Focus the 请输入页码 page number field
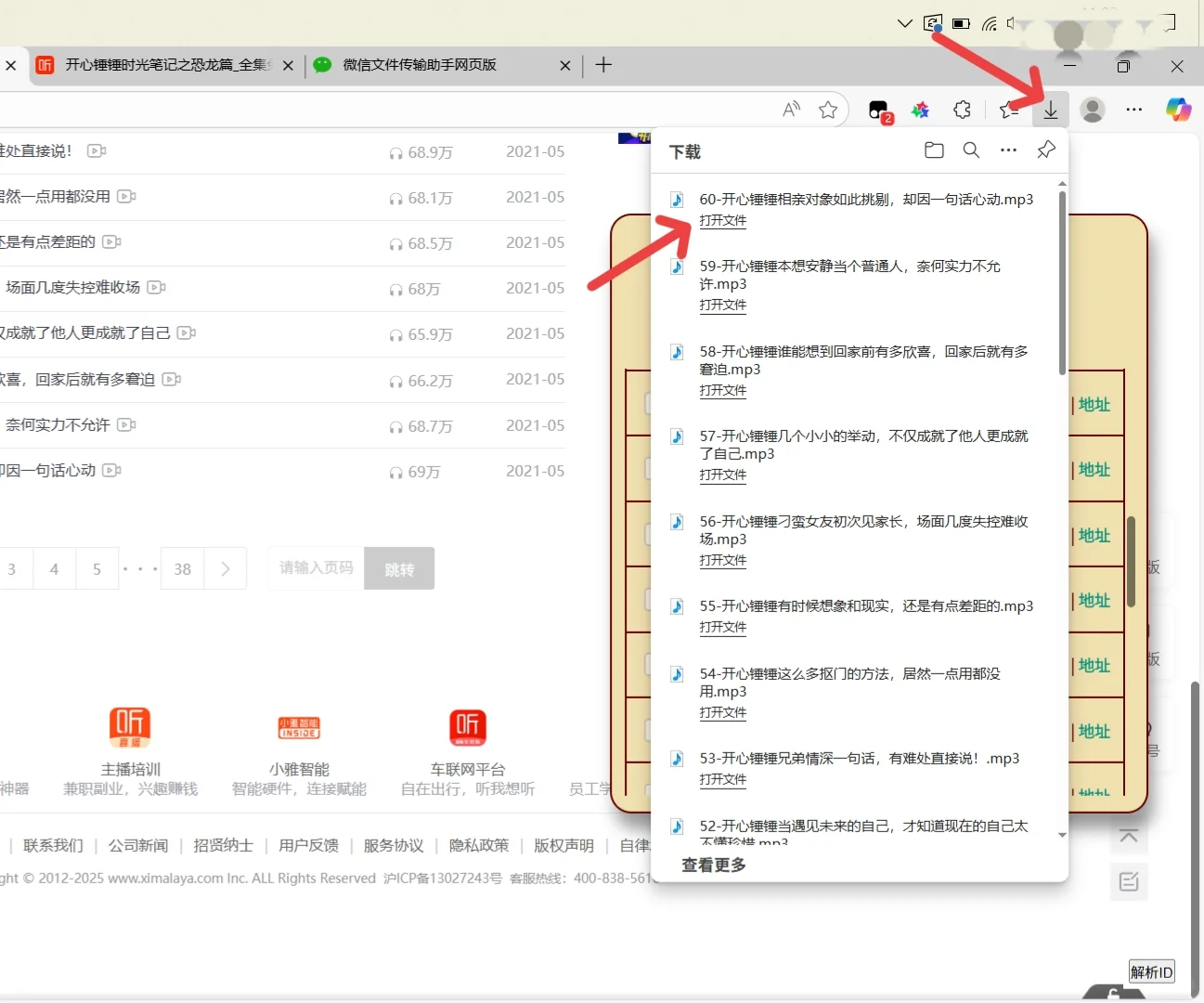1204x1003 pixels. [316, 568]
